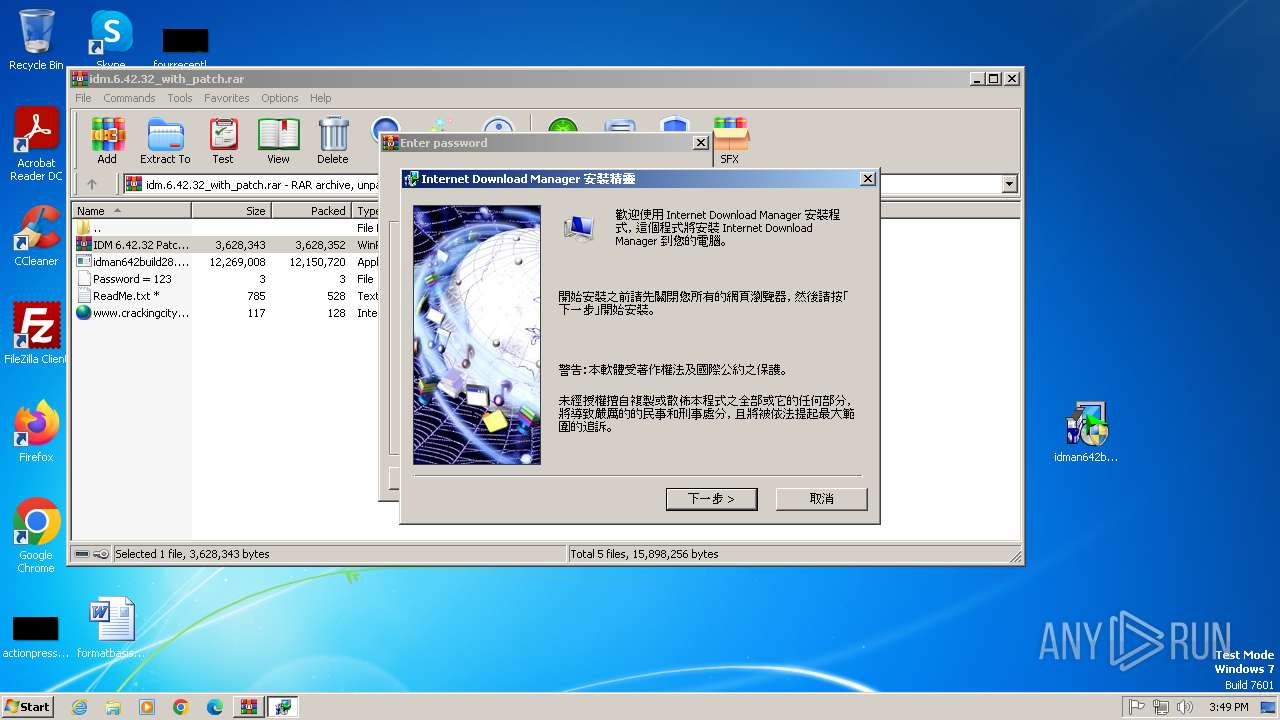Switch to the WinRAR taskbar button
The width and height of the screenshot is (1280, 720).
[x=249, y=707]
